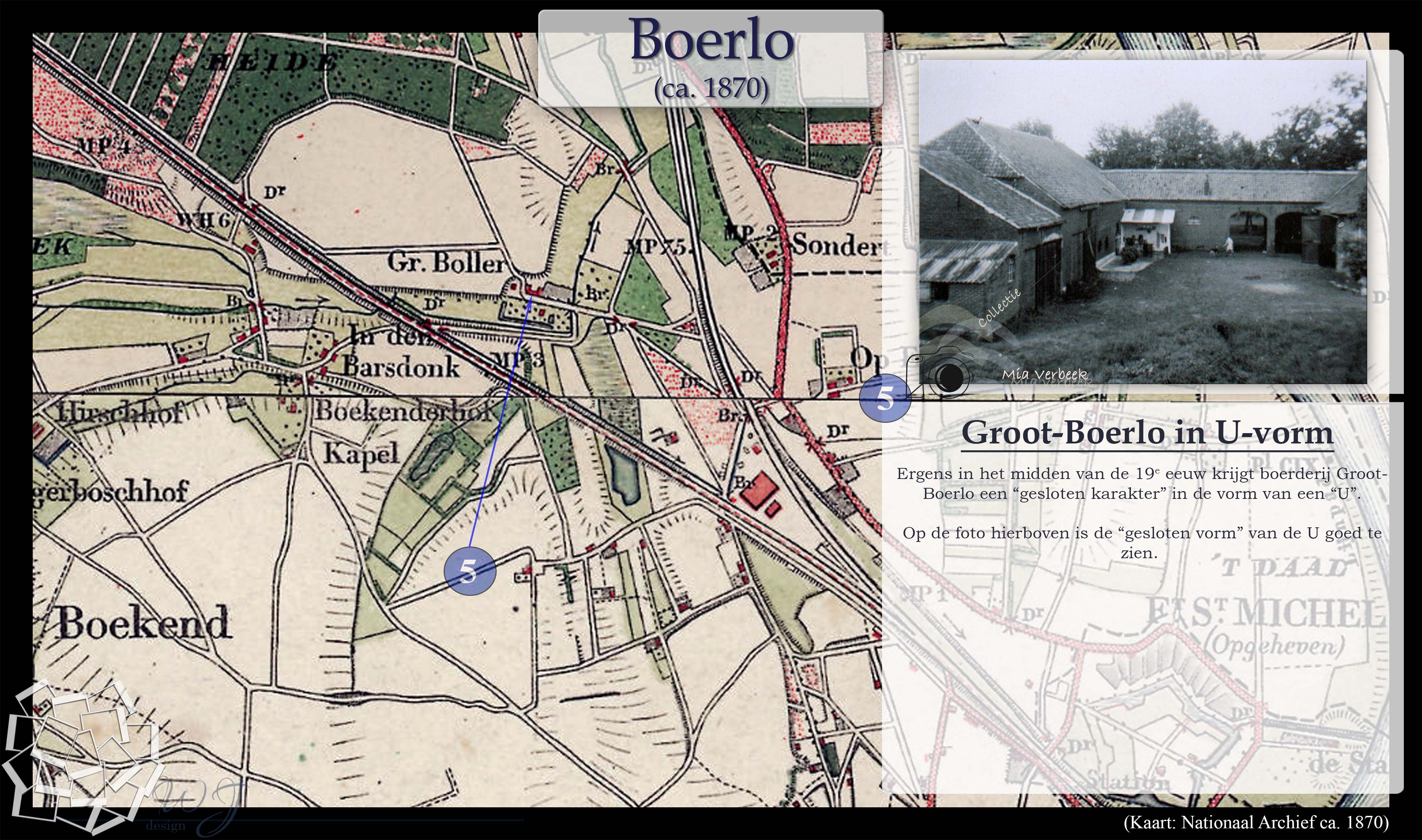The image size is (1422, 840).
Task: Click the (ca. 1870) subtitle text
Action: tap(711, 88)
